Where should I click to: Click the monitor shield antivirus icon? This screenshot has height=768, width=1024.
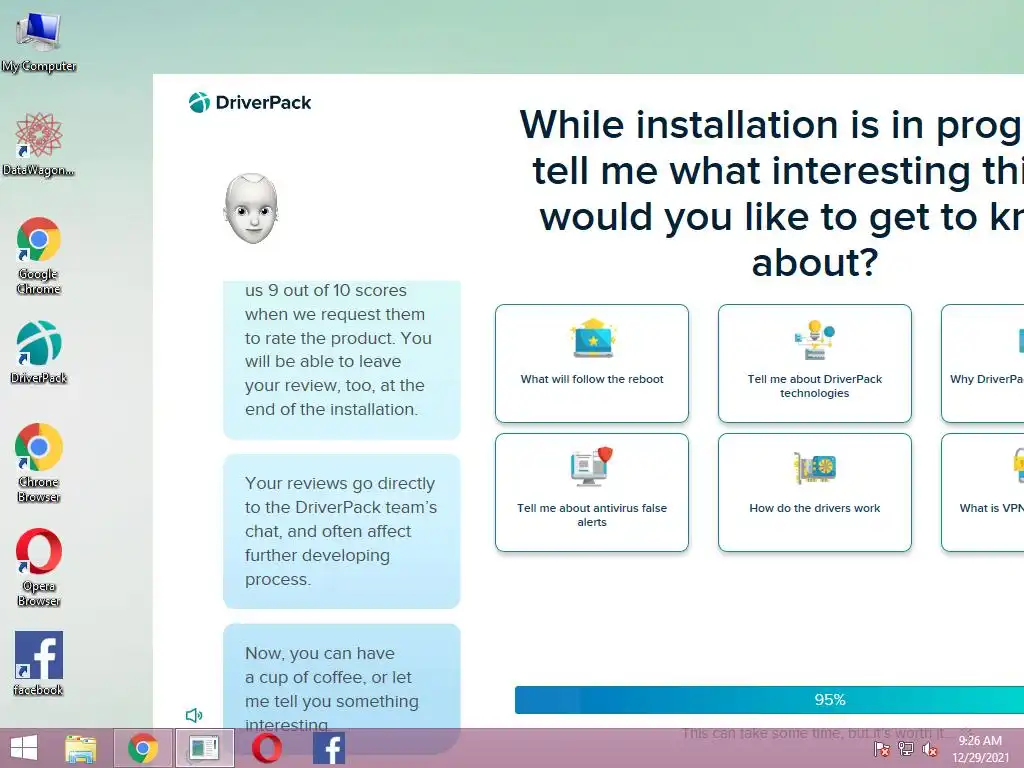(x=592, y=466)
